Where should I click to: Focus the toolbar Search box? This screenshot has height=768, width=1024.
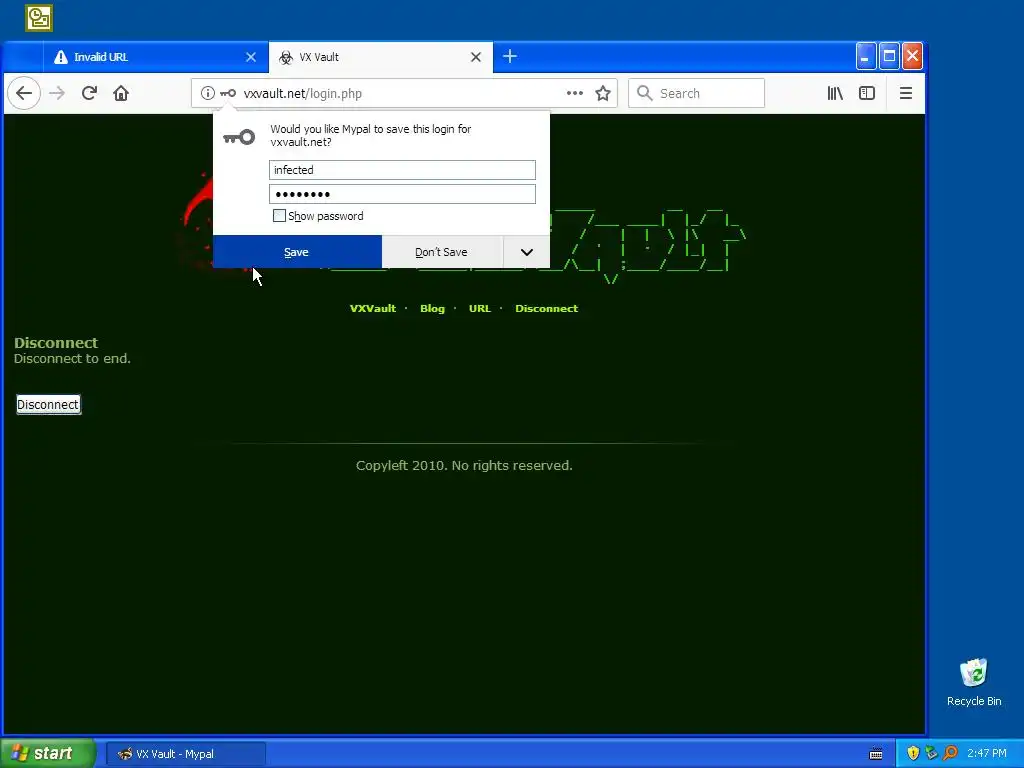[696, 93]
